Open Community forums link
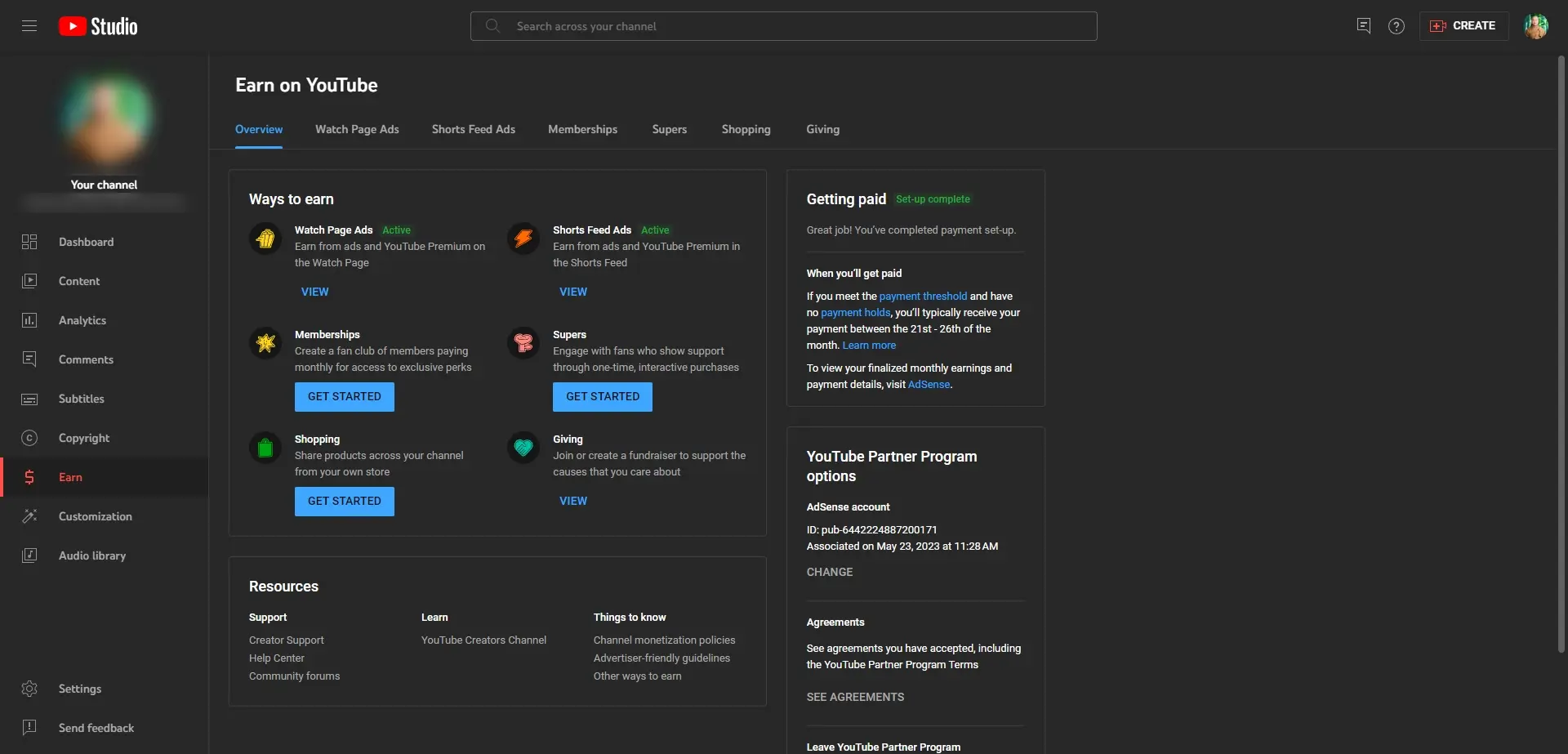The height and width of the screenshot is (754, 1568). click(x=294, y=676)
